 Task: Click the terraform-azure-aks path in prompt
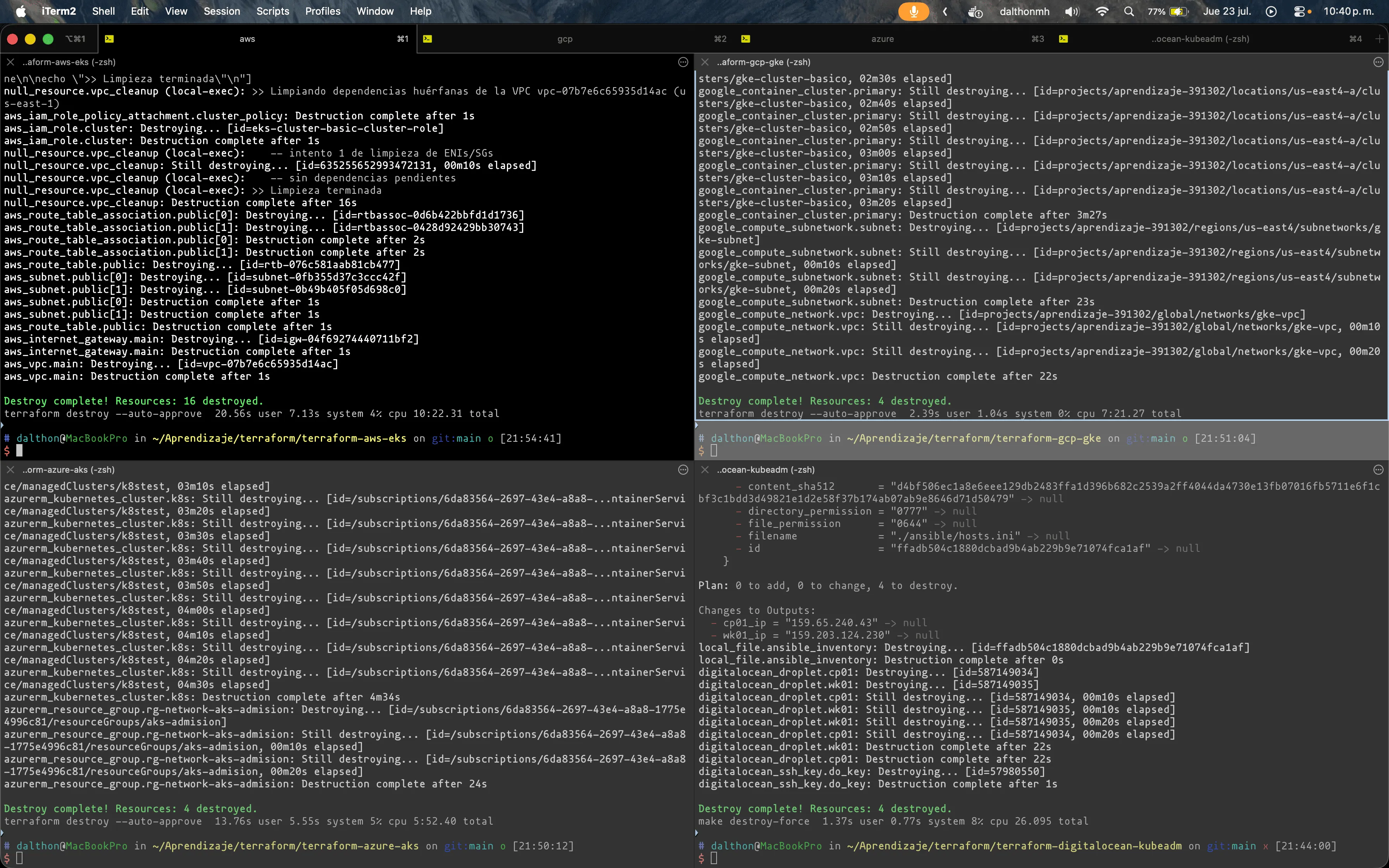pos(286,846)
